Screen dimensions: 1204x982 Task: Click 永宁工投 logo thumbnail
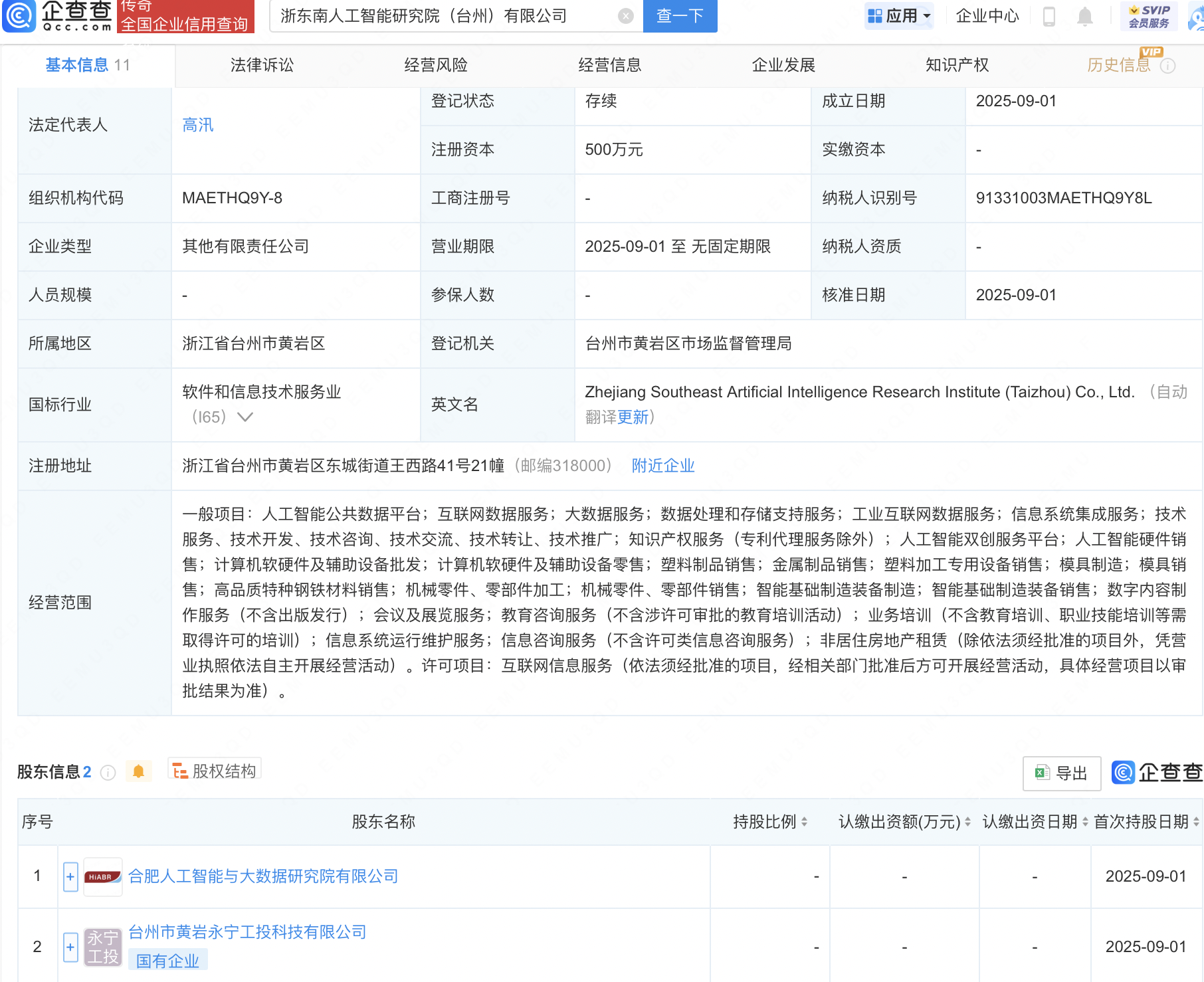(x=103, y=947)
